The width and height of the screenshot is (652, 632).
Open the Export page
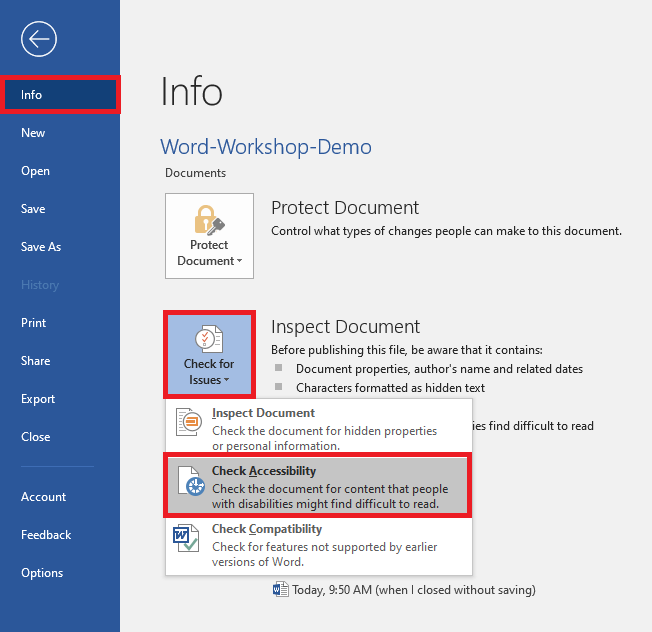click(x=38, y=399)
